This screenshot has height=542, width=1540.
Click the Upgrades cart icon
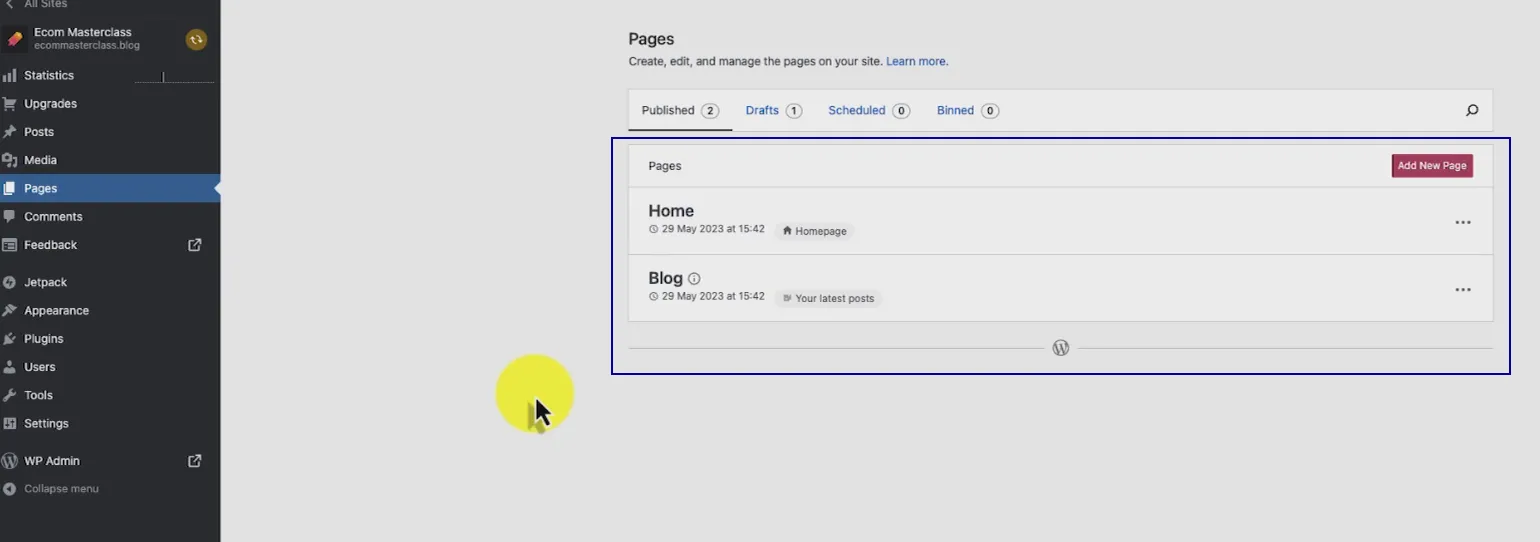click(x=10, y=103)
